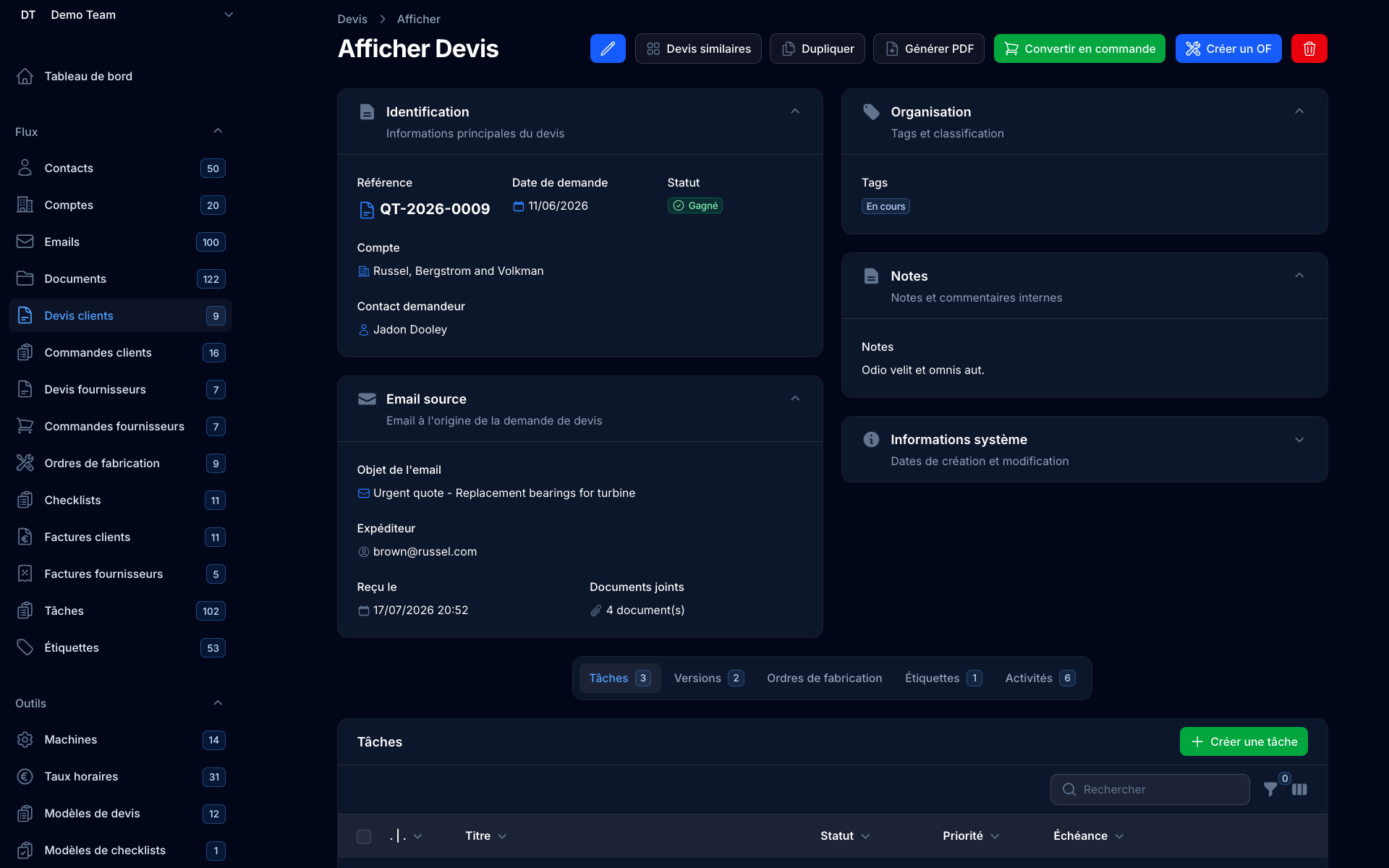Image resolution: width=1389 pixels, height=868 pixels.
Task: Click the Gagné status badge
Action: (x=694, y=205)
